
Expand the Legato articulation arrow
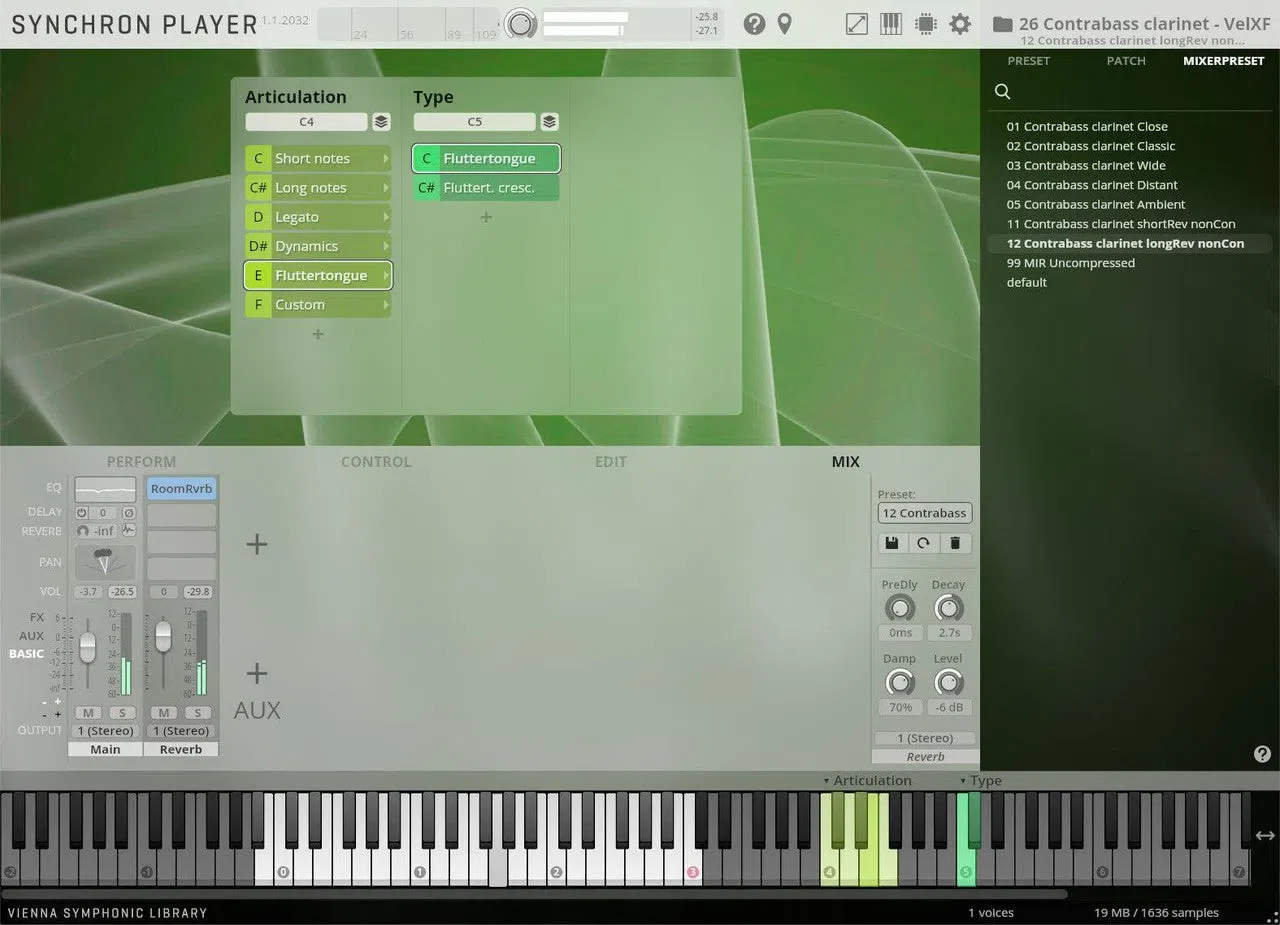[386, 217]
